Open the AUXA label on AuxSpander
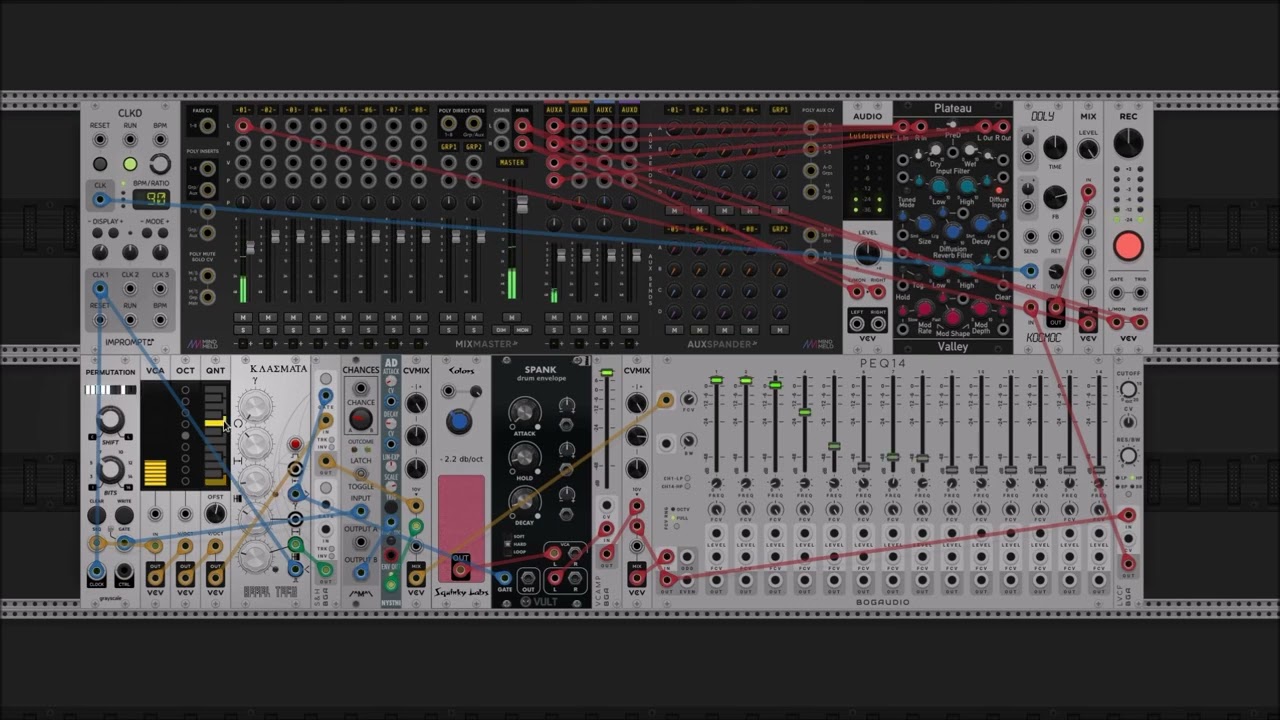The width and height of the screenshot is (1280, 720). 553,110
